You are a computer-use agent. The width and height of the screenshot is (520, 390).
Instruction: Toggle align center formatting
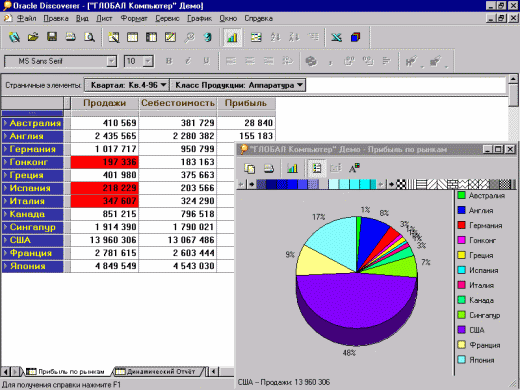(250, 61)
